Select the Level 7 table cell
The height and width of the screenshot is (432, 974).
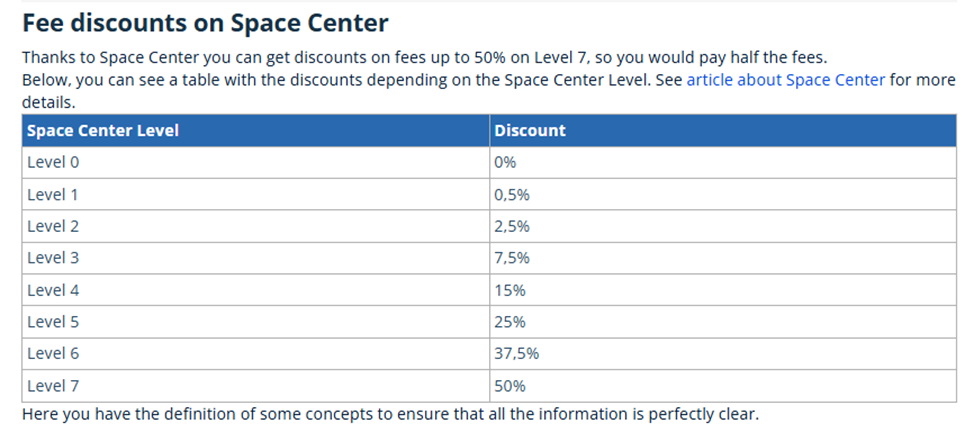(53, 386)
